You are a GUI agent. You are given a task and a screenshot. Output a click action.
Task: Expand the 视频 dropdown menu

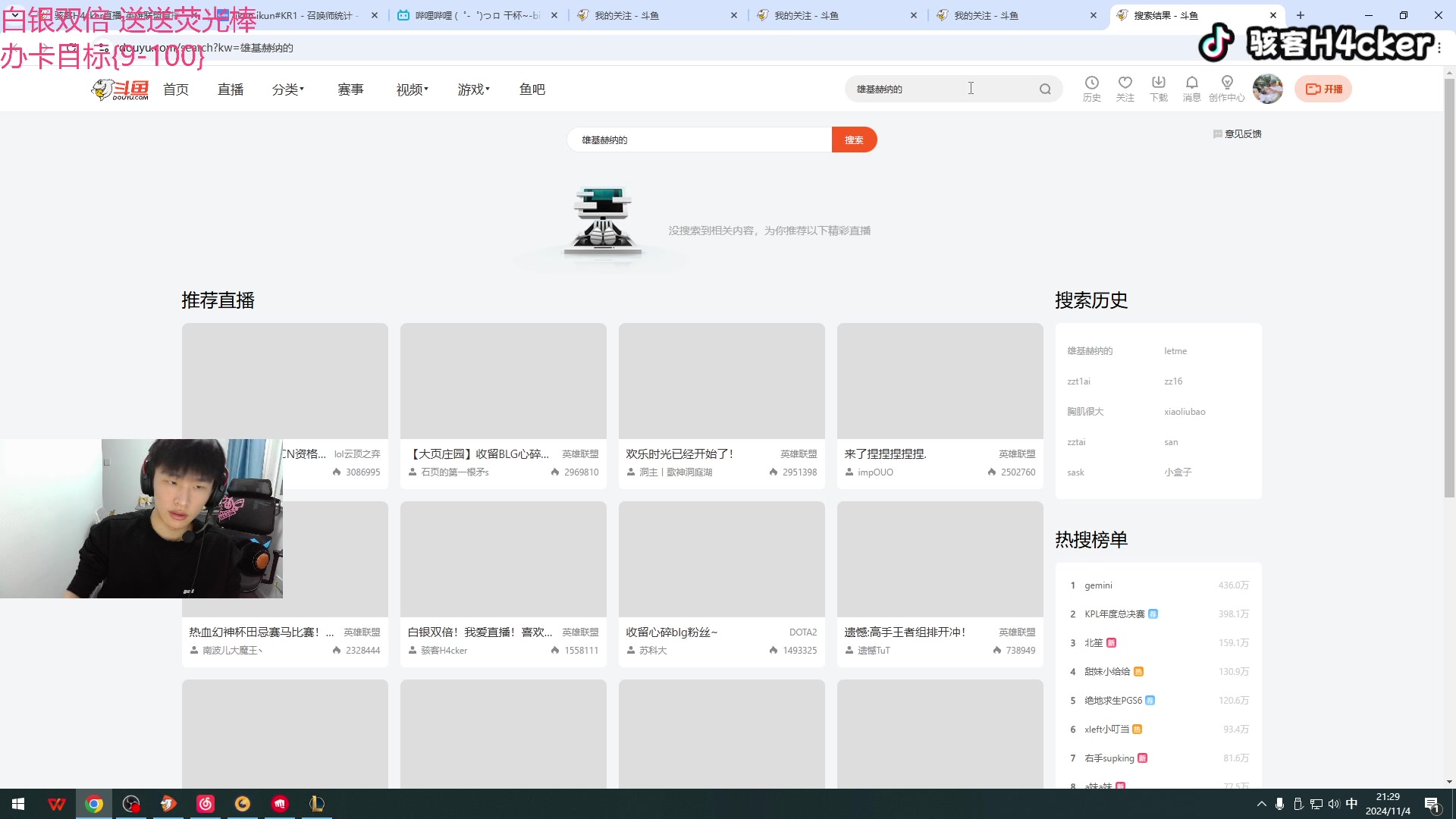click(x=413, y=89)
